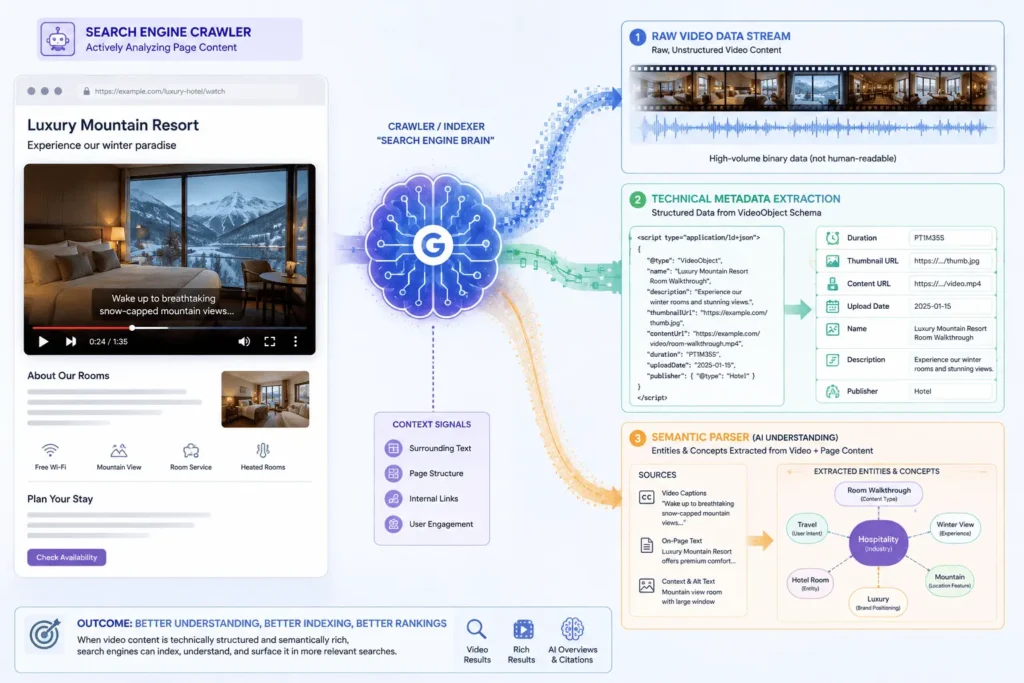Viewport: 1024px width, 683px height.
Task: Click the Content URL value video.mp4
Action: tap(947, 284)
